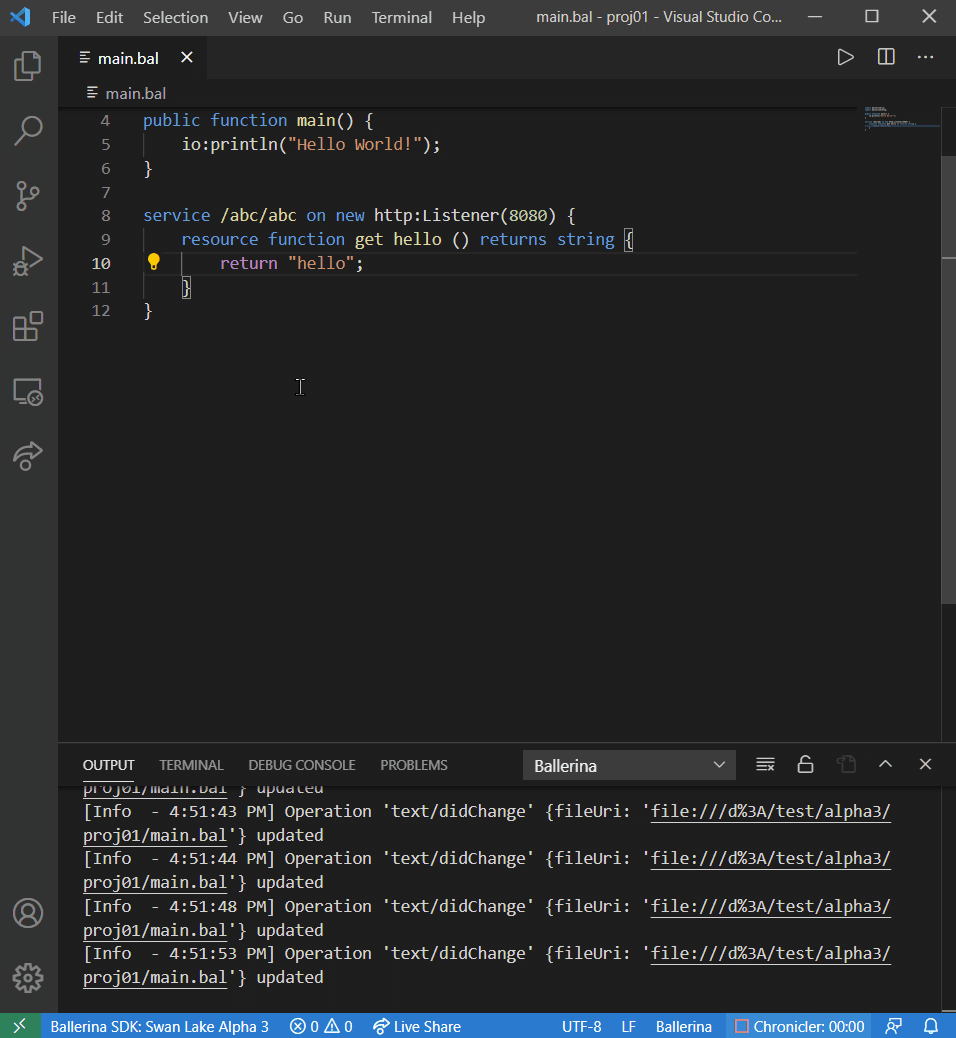Viewport: 956px width, 1038px height.
Task: Open the Ballerina output channel dropdown
Action: click(x=629, y=765)
